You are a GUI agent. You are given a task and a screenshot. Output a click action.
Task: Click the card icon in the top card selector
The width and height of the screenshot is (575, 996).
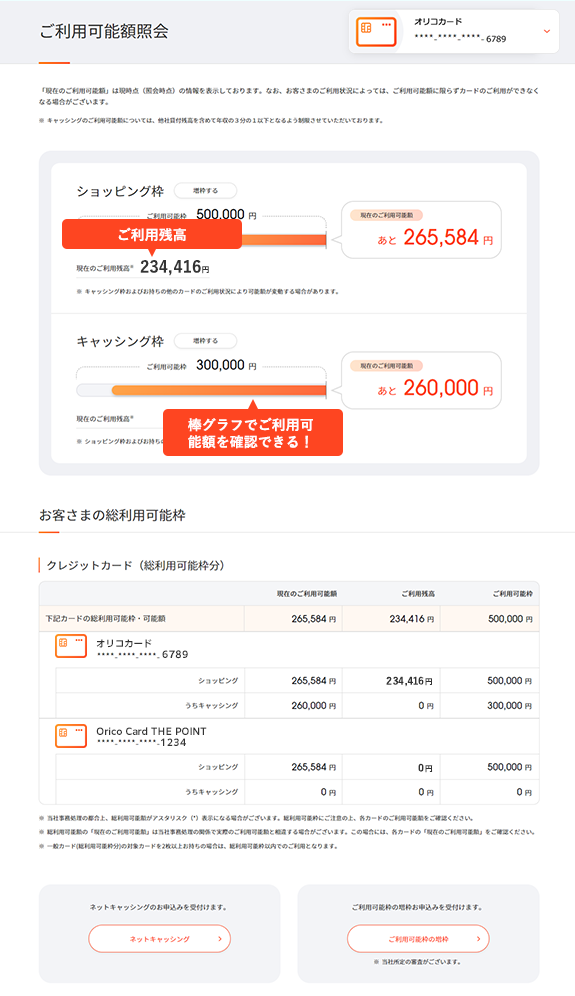376,32
